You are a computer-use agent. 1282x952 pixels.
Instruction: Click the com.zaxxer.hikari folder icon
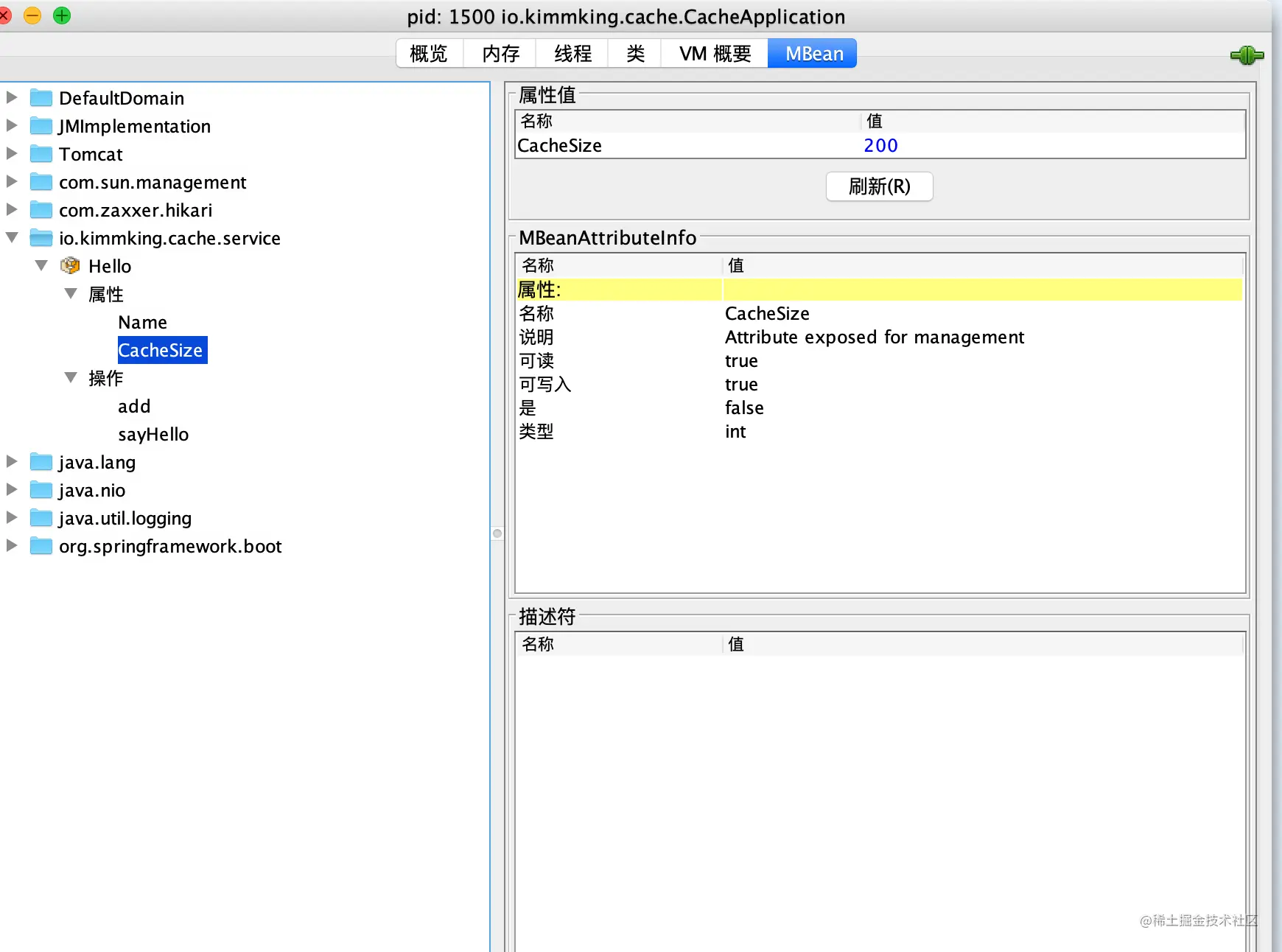(x=41, y=209)
